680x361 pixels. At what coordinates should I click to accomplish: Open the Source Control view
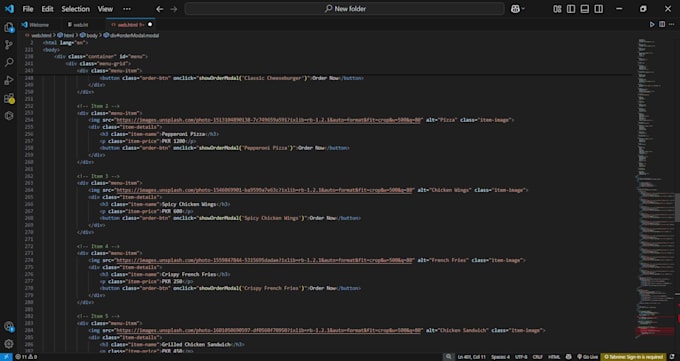pos(9,45)
